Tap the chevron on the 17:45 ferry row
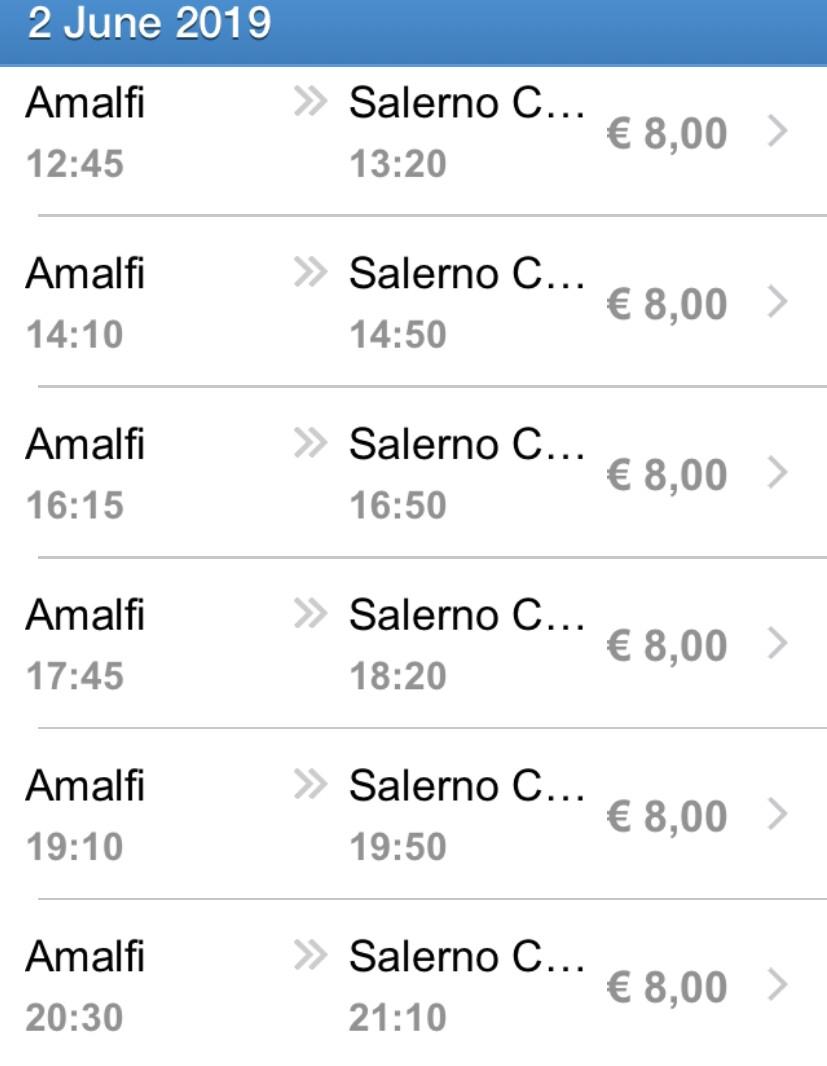The width and height of the screenshot is (827, 1066). pos(778,644)
